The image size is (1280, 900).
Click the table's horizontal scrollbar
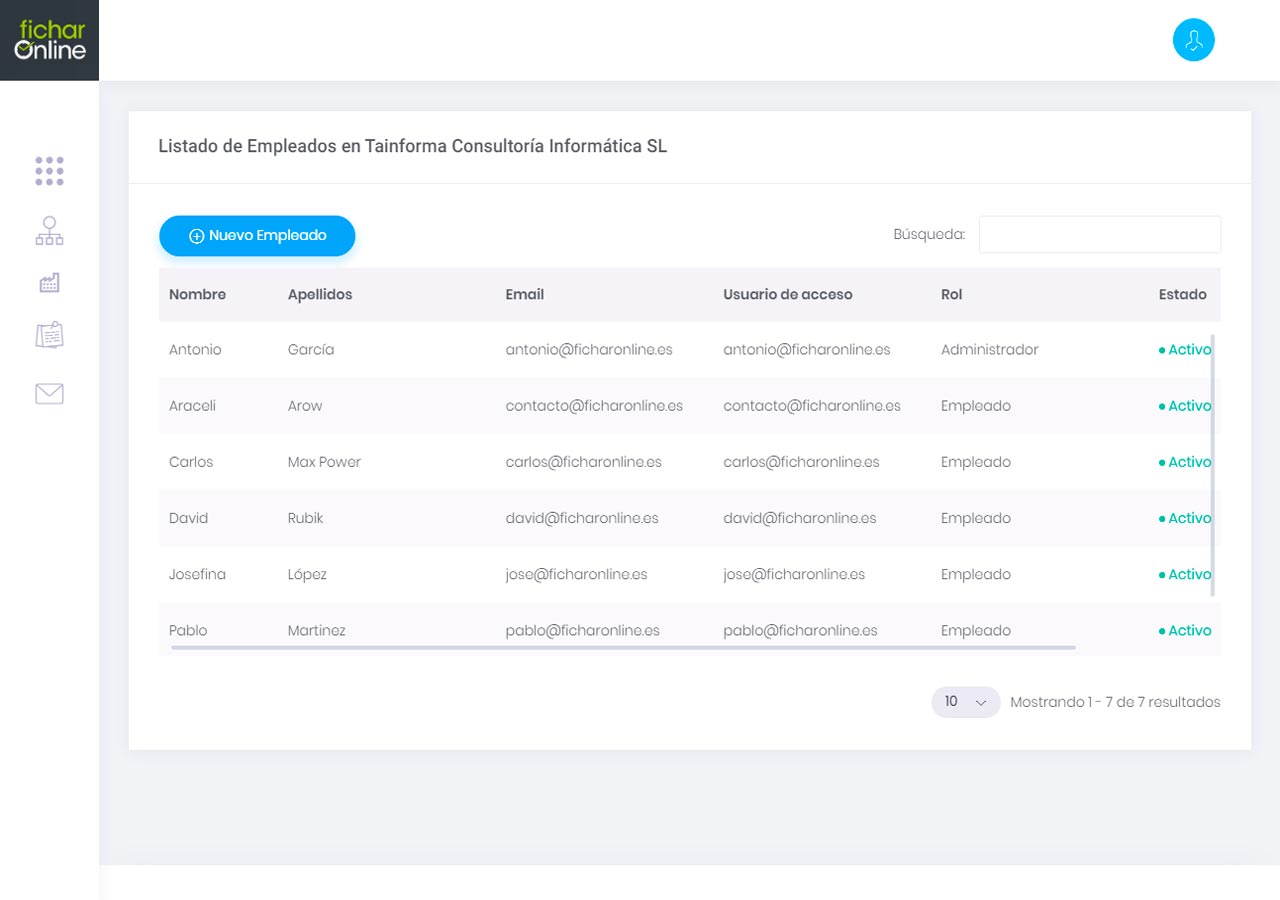point(622,648)
